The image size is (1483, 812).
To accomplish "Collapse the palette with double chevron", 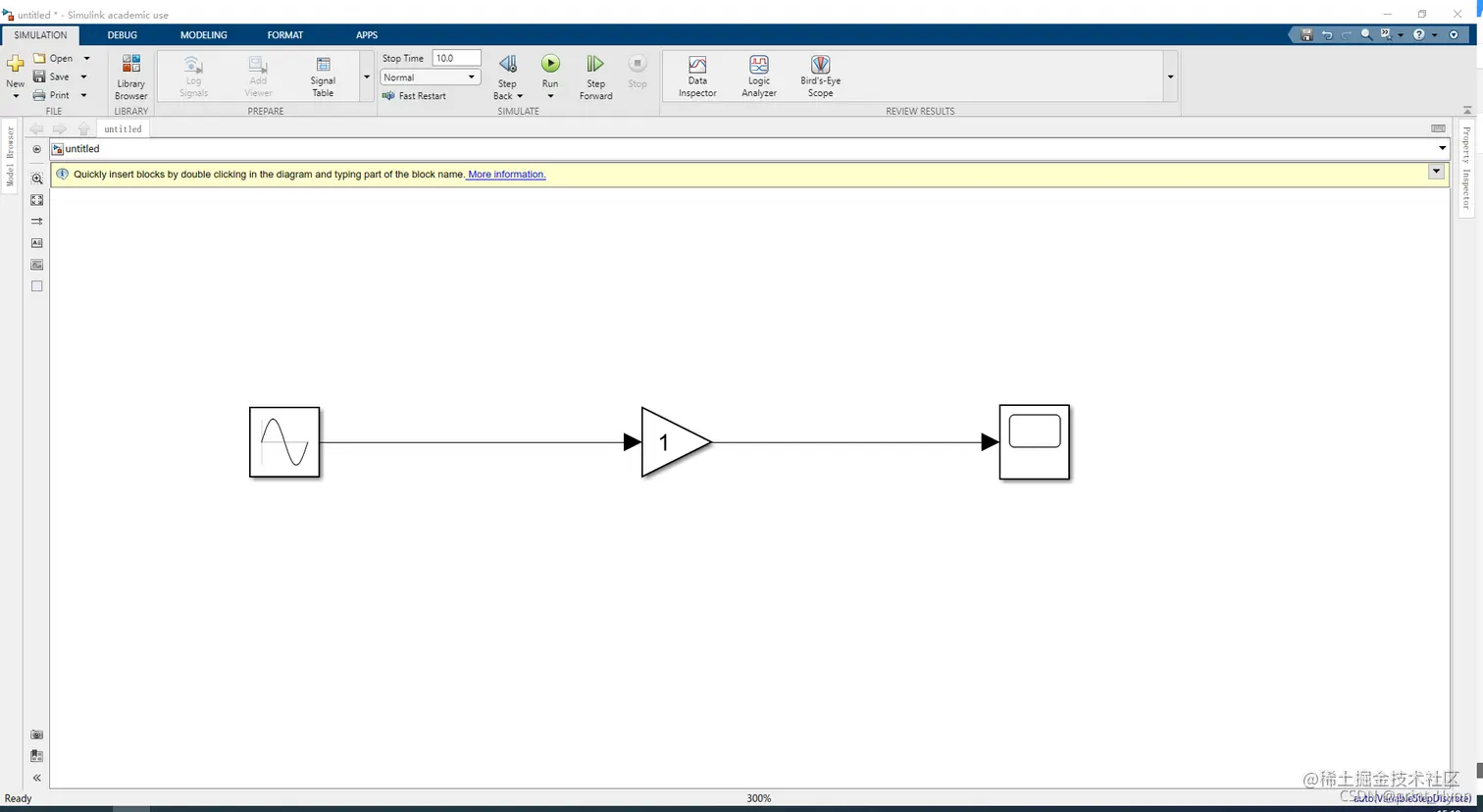I will (37, 778).
